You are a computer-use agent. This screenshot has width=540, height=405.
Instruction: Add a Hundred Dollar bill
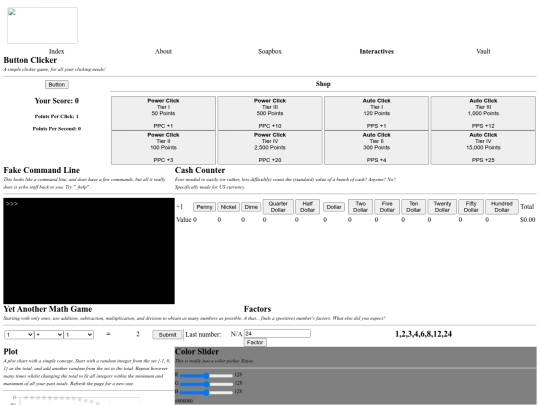point(502,207)
